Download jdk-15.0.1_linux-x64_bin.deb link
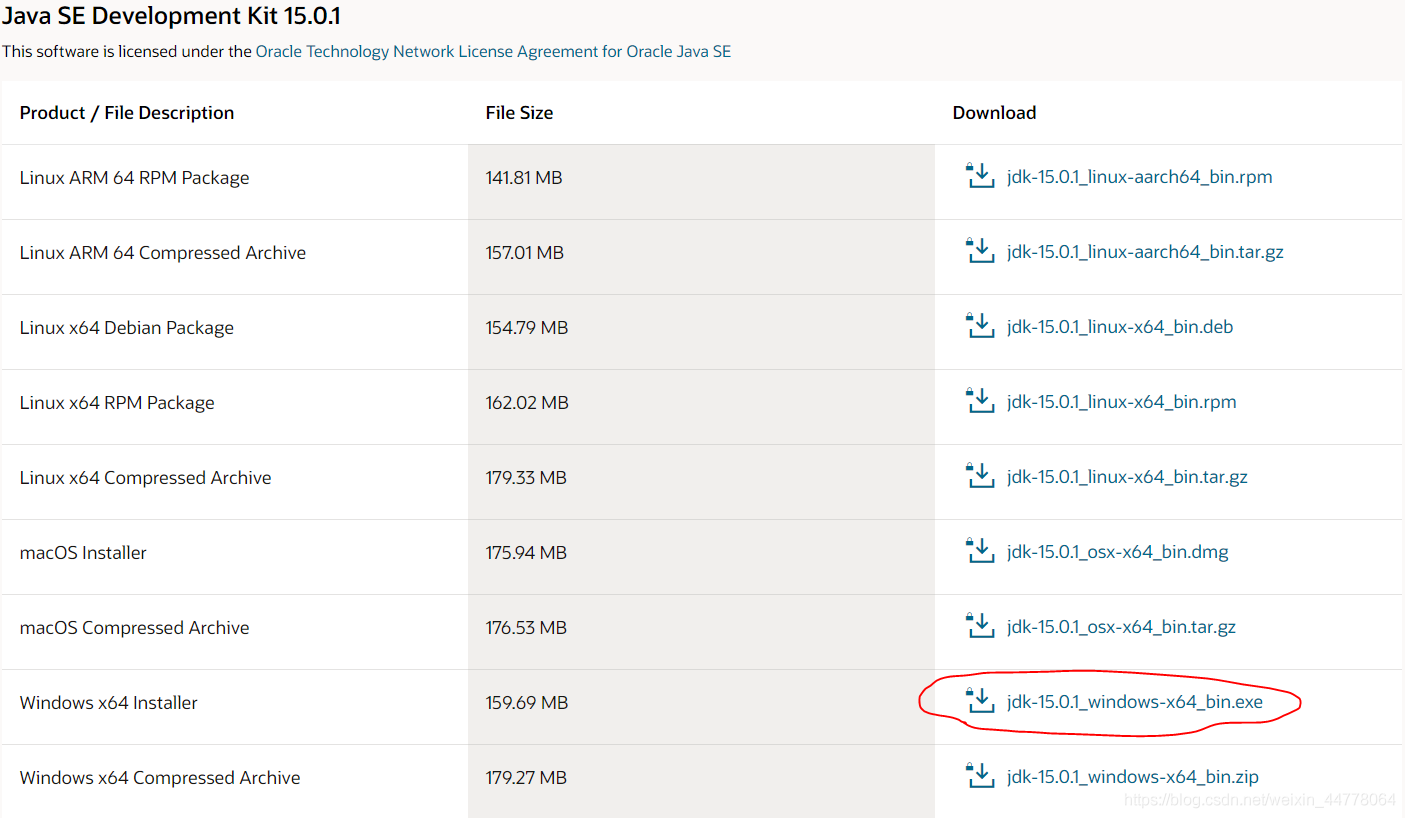 click(1120, 327)
